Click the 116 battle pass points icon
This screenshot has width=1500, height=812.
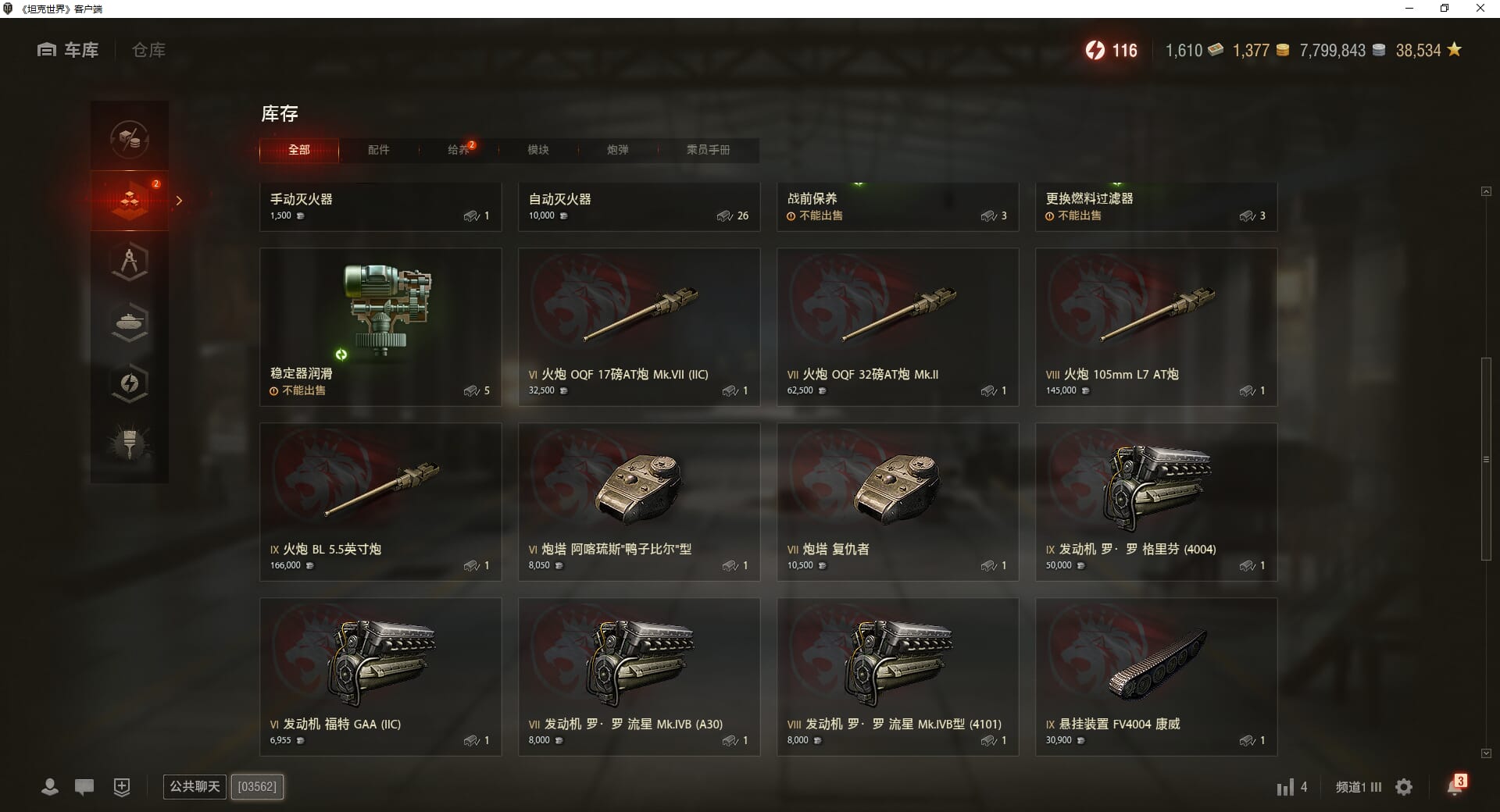tap(1095, 50)
